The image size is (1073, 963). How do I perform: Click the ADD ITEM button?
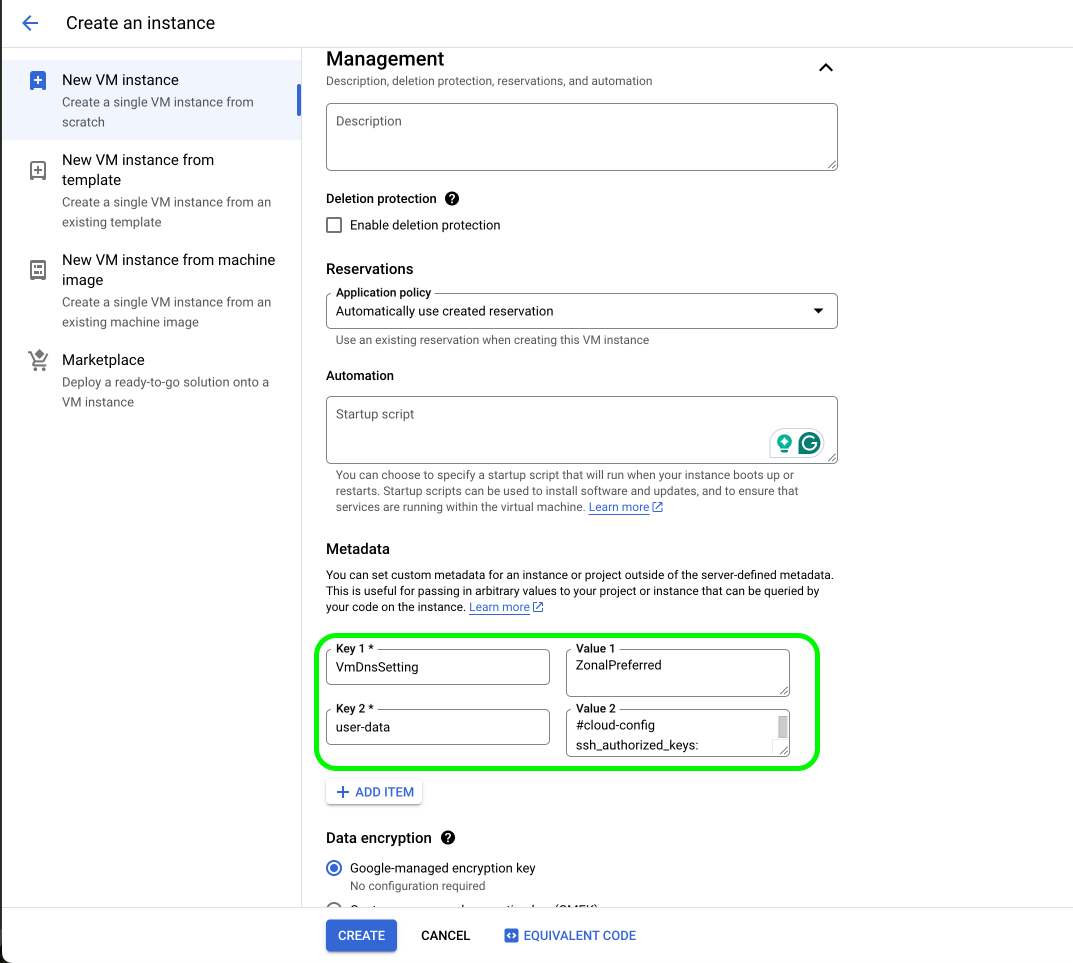(x=374, y=792)
